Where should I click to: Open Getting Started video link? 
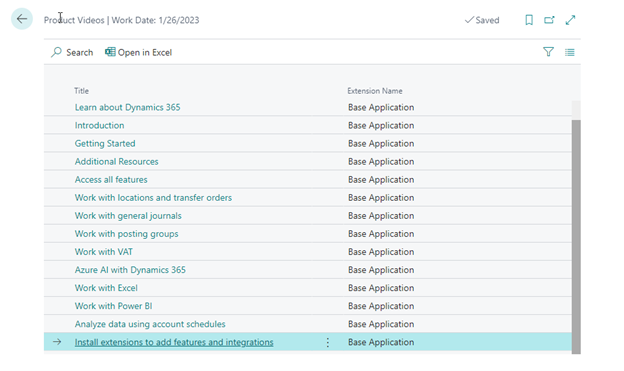105,144
